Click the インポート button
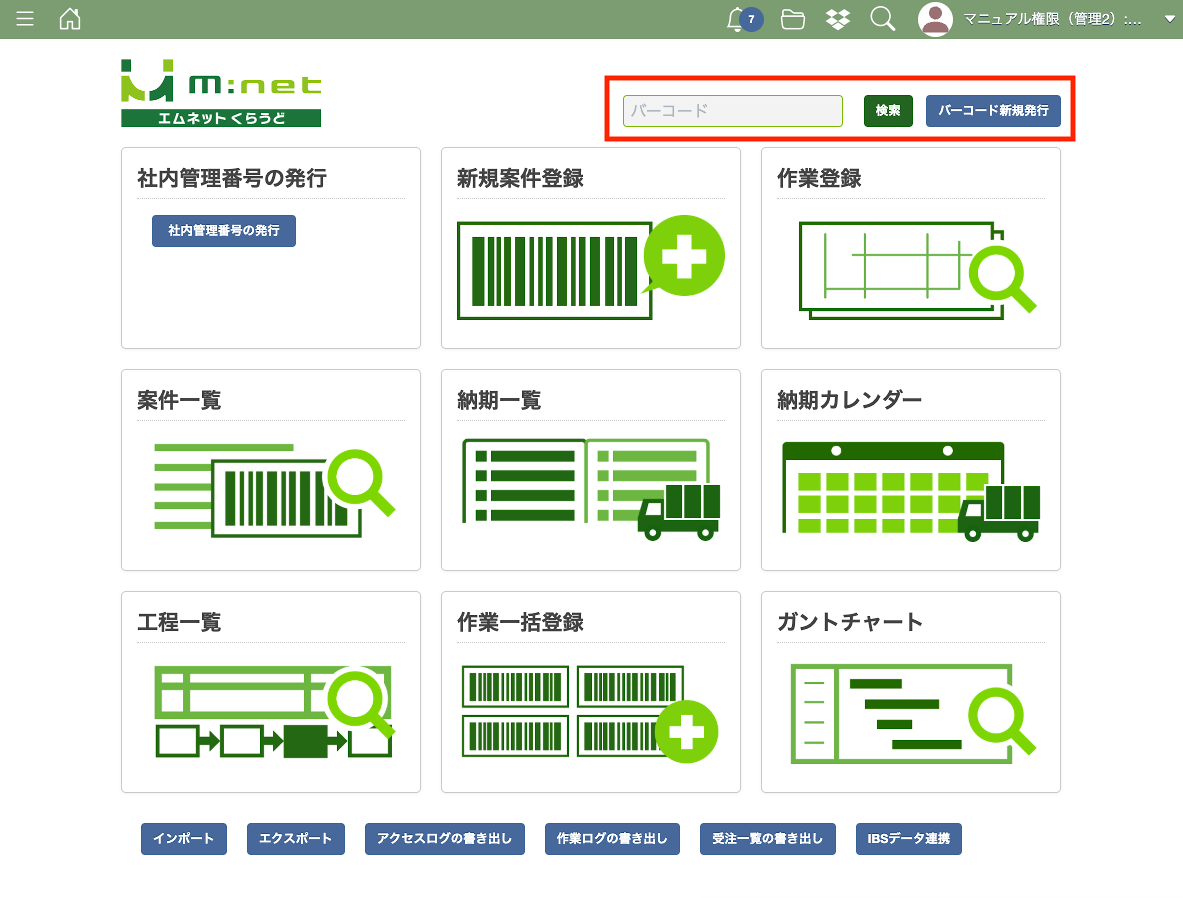The height and width of the screenshot is (898, 1183). point(184,839)
